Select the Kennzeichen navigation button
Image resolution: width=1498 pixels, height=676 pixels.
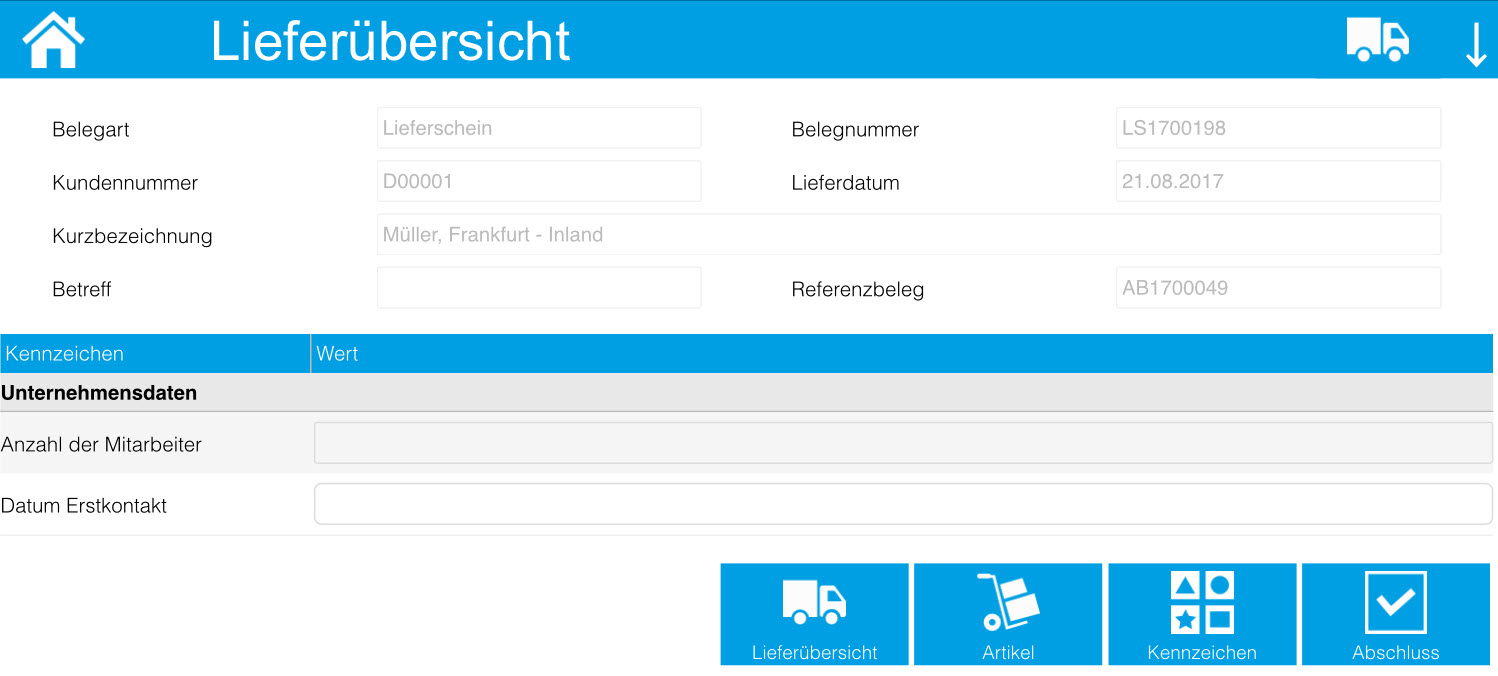point(1201,614)
